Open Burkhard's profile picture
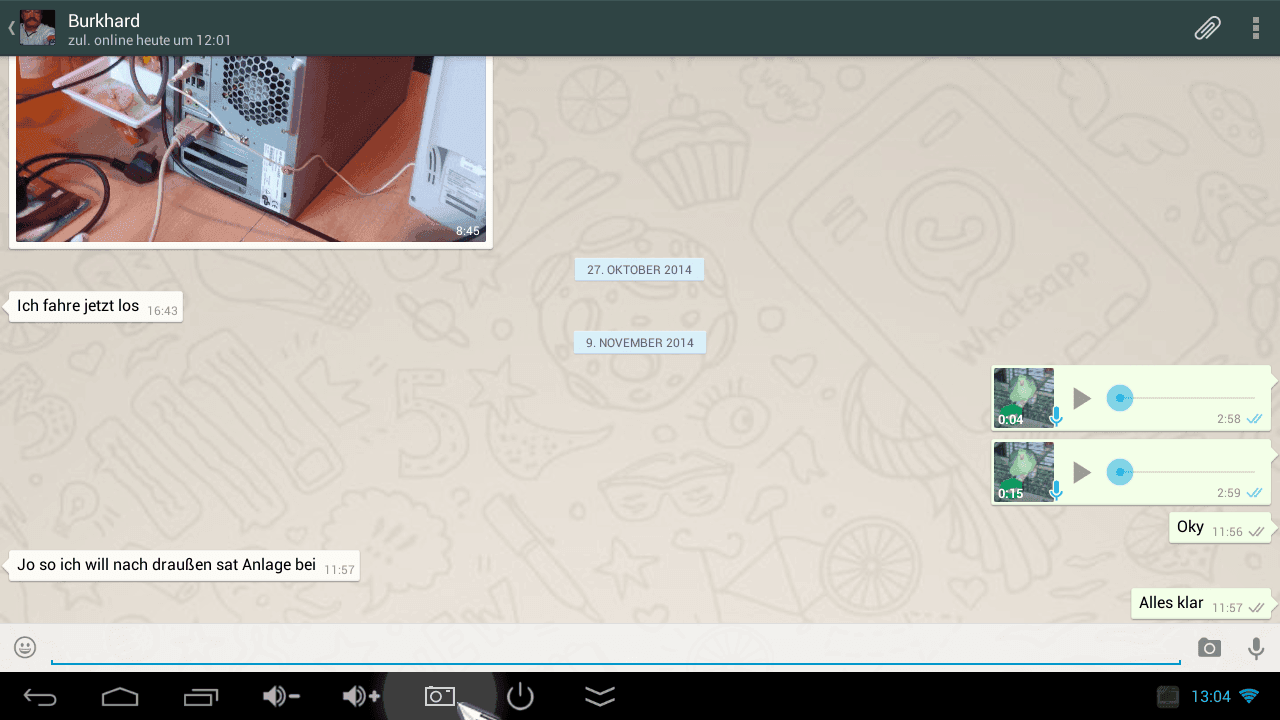 click(x=38, y=28)
